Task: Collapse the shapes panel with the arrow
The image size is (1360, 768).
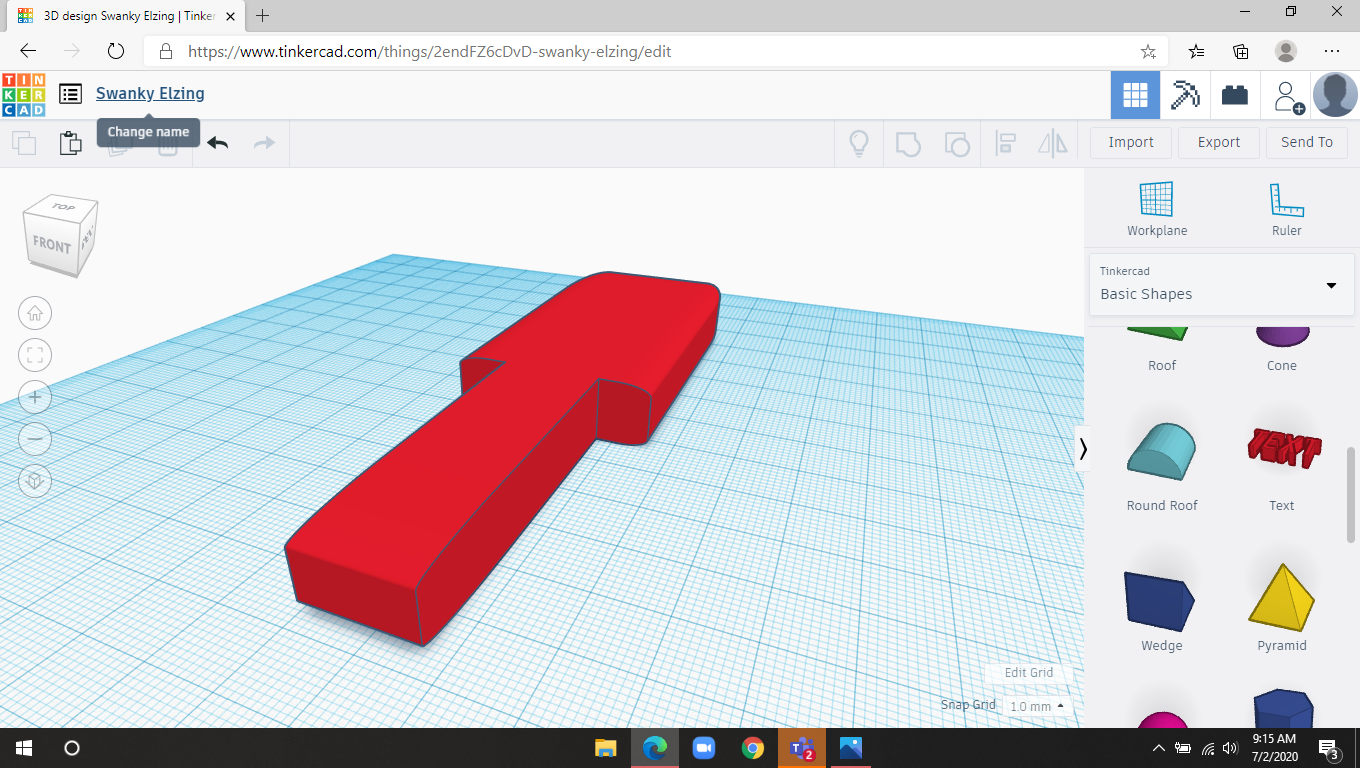Action: pos(1082,449)
